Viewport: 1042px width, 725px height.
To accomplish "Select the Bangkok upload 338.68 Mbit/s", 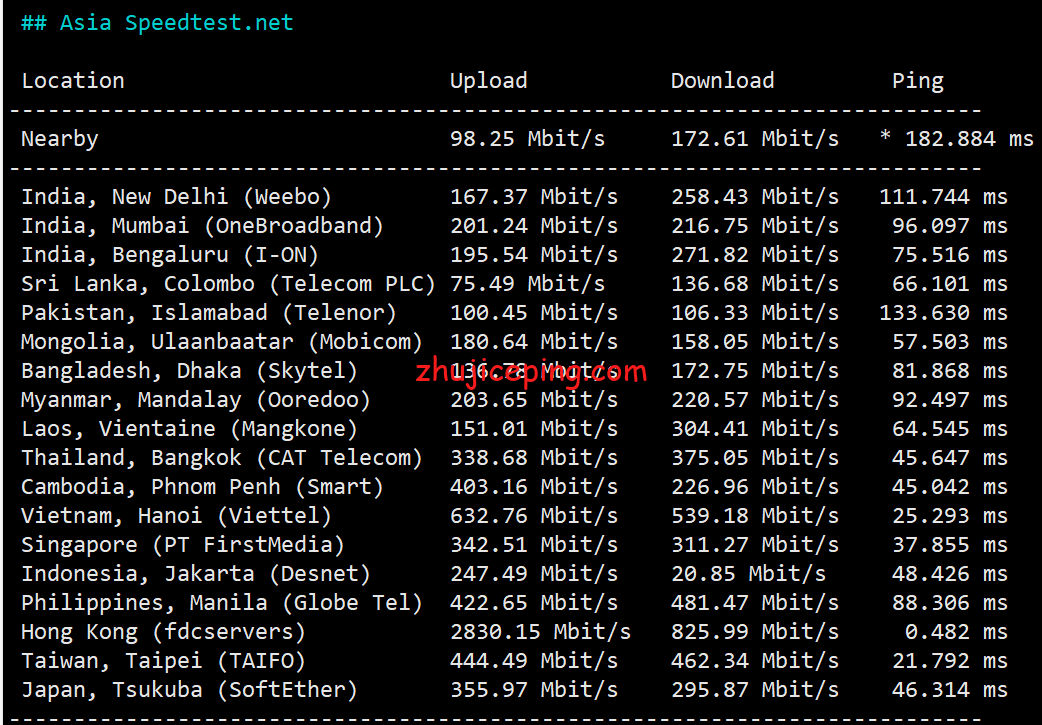I will [534, 458].
